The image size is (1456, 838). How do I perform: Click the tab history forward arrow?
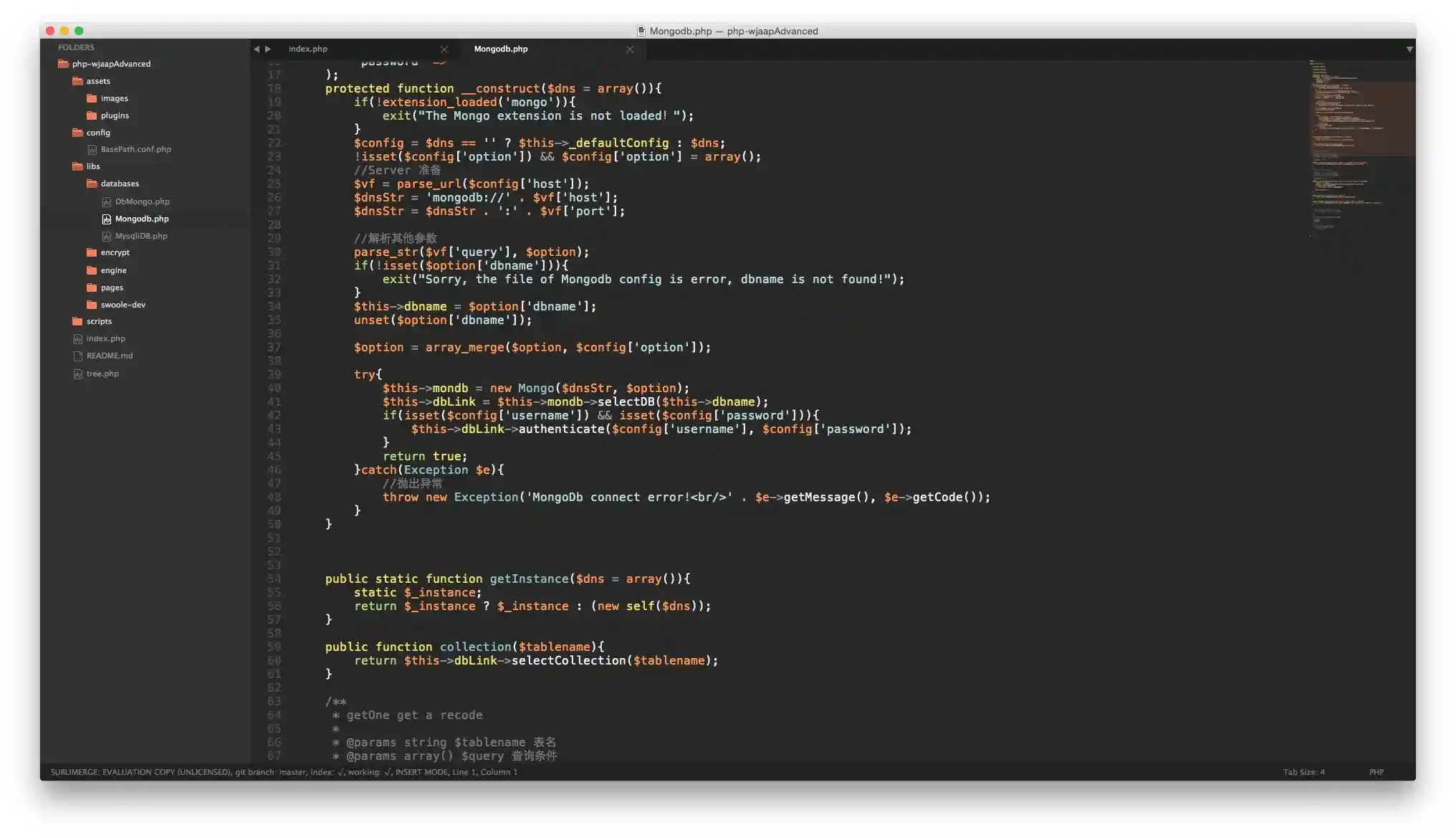(268, 49)
